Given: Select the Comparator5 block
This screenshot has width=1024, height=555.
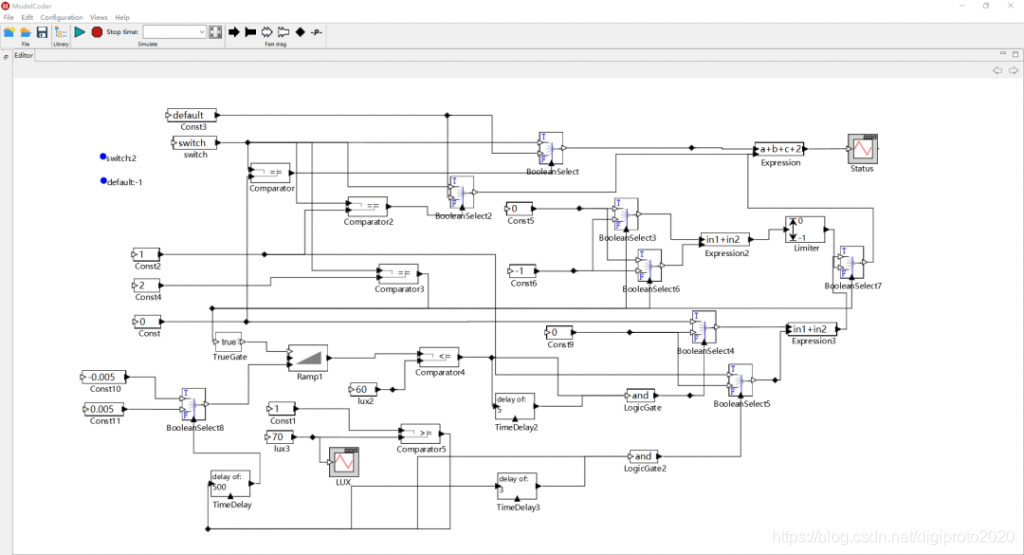Looking at the screenshot, I should click(421, 434).
